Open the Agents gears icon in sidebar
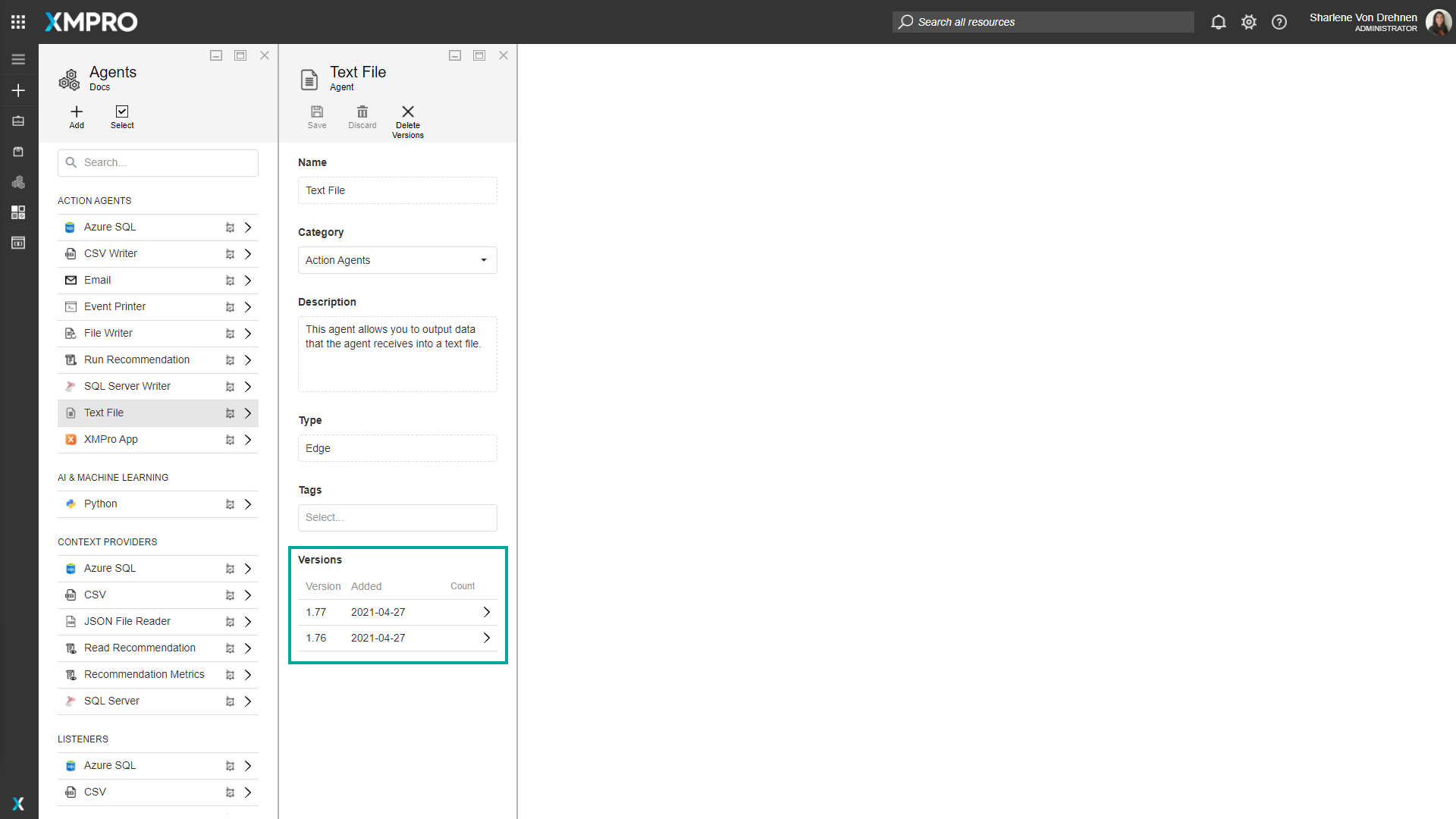1456x819 pixels. pos(69,79)
